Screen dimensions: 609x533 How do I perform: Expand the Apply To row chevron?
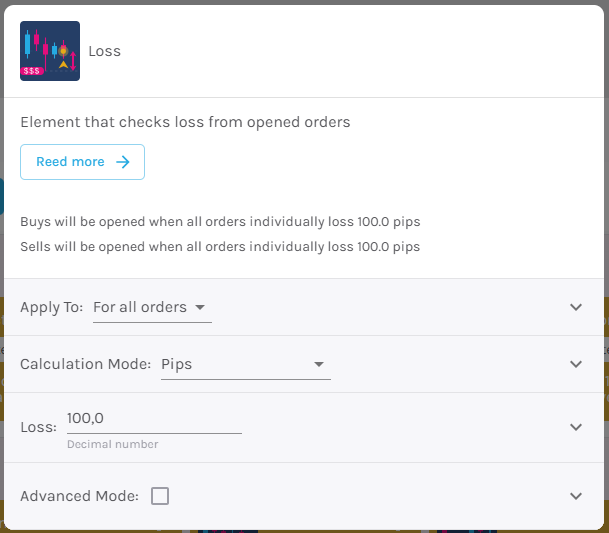click(576, 307)
